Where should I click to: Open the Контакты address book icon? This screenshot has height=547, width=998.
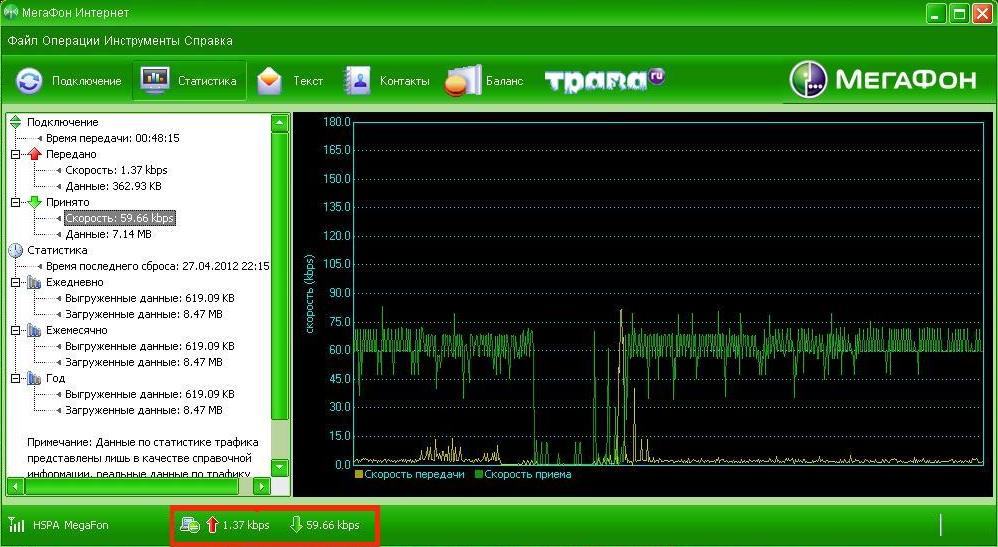tap(358, 81)
